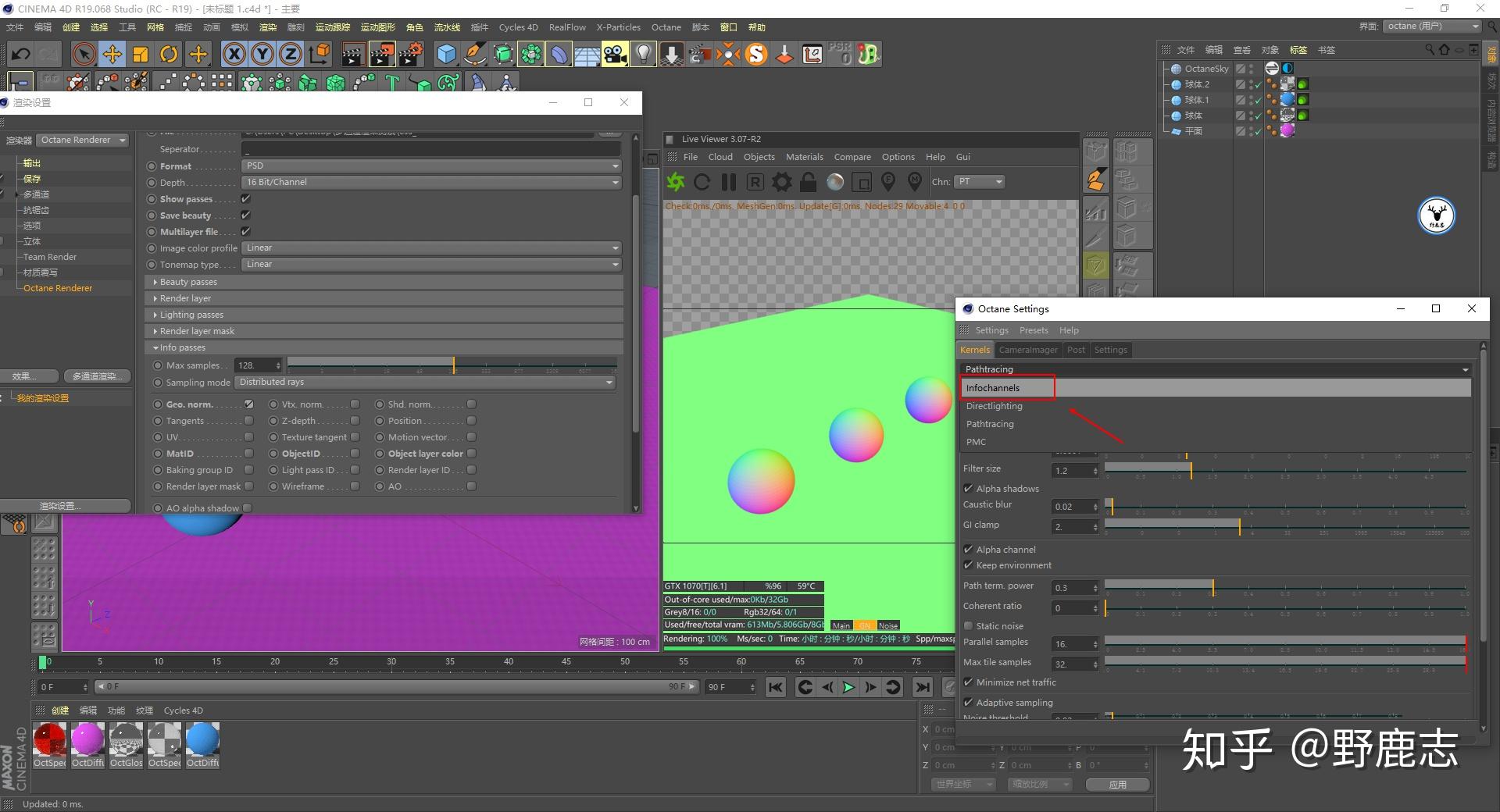This screenshot has height=812, width=1500.
Task: Pause rendering in the Live Viewer
Action: [729, 182]
